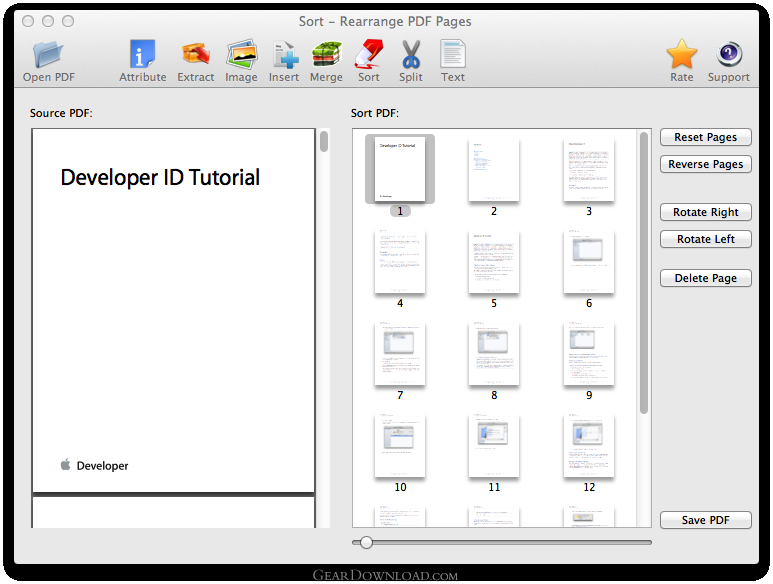Select page 2 thumbnail
The width and height of the screenshot is (773, 584).
(494, 169)
